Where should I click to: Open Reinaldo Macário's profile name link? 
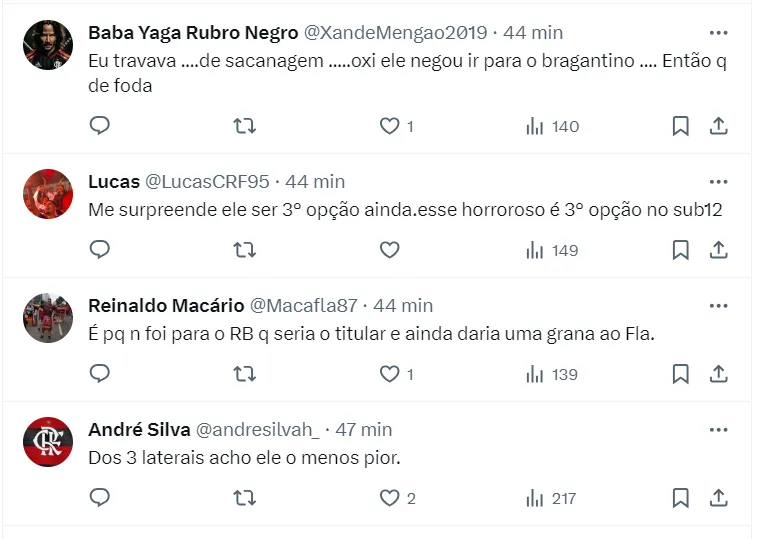164,305
